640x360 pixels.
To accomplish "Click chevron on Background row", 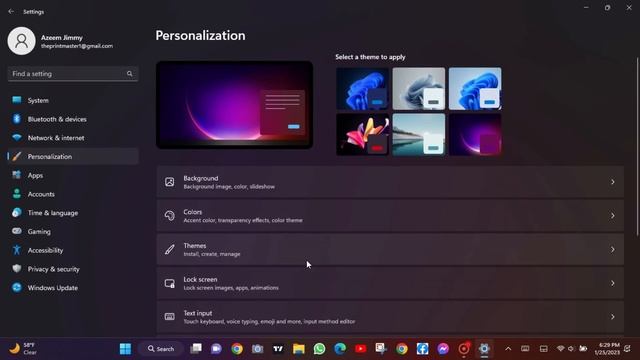I will click(x=613, y=182).
